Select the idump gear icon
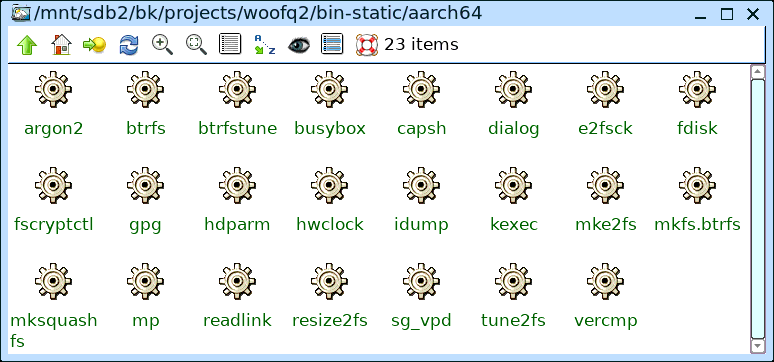This screenshot has width=774, height=362. point(422,185)
